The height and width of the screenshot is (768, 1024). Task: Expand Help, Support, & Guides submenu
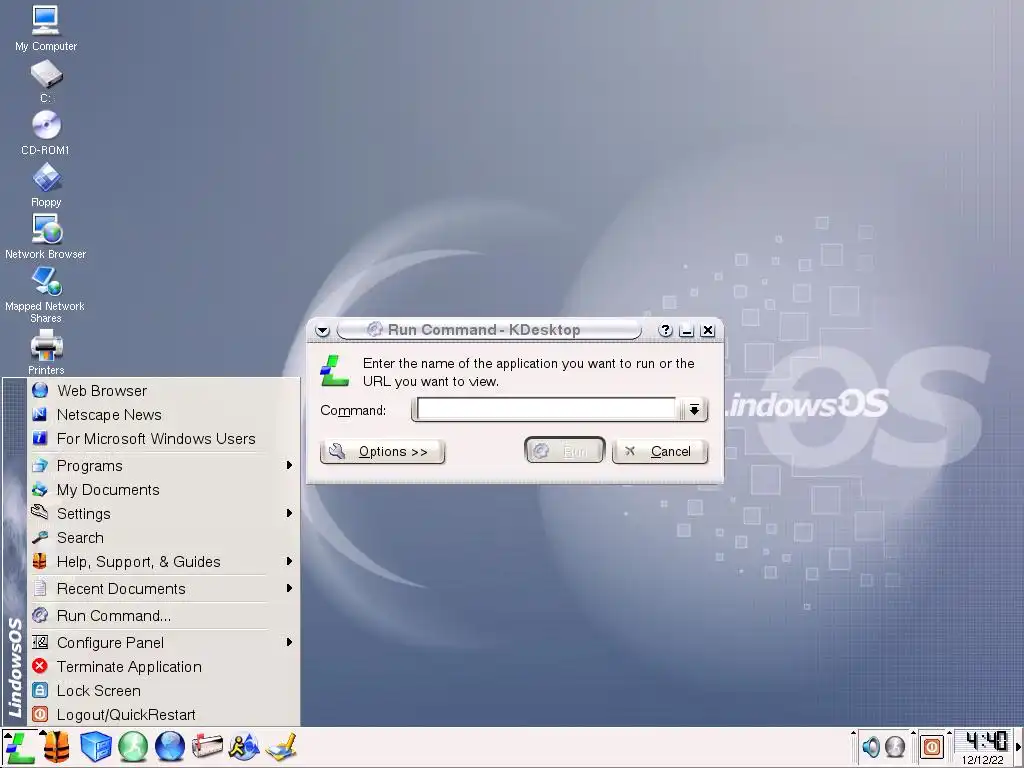164,562
